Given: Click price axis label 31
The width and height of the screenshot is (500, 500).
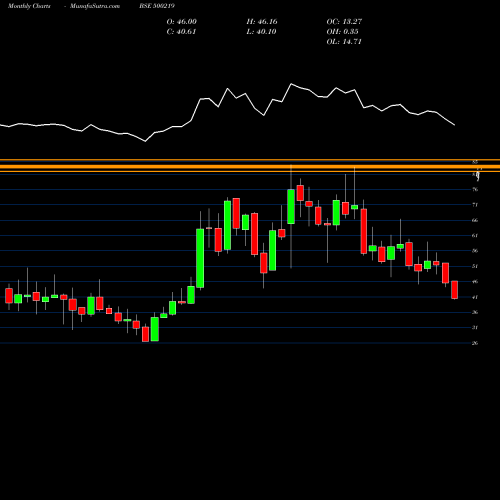Looking at the screenshot, I should 475,328.
